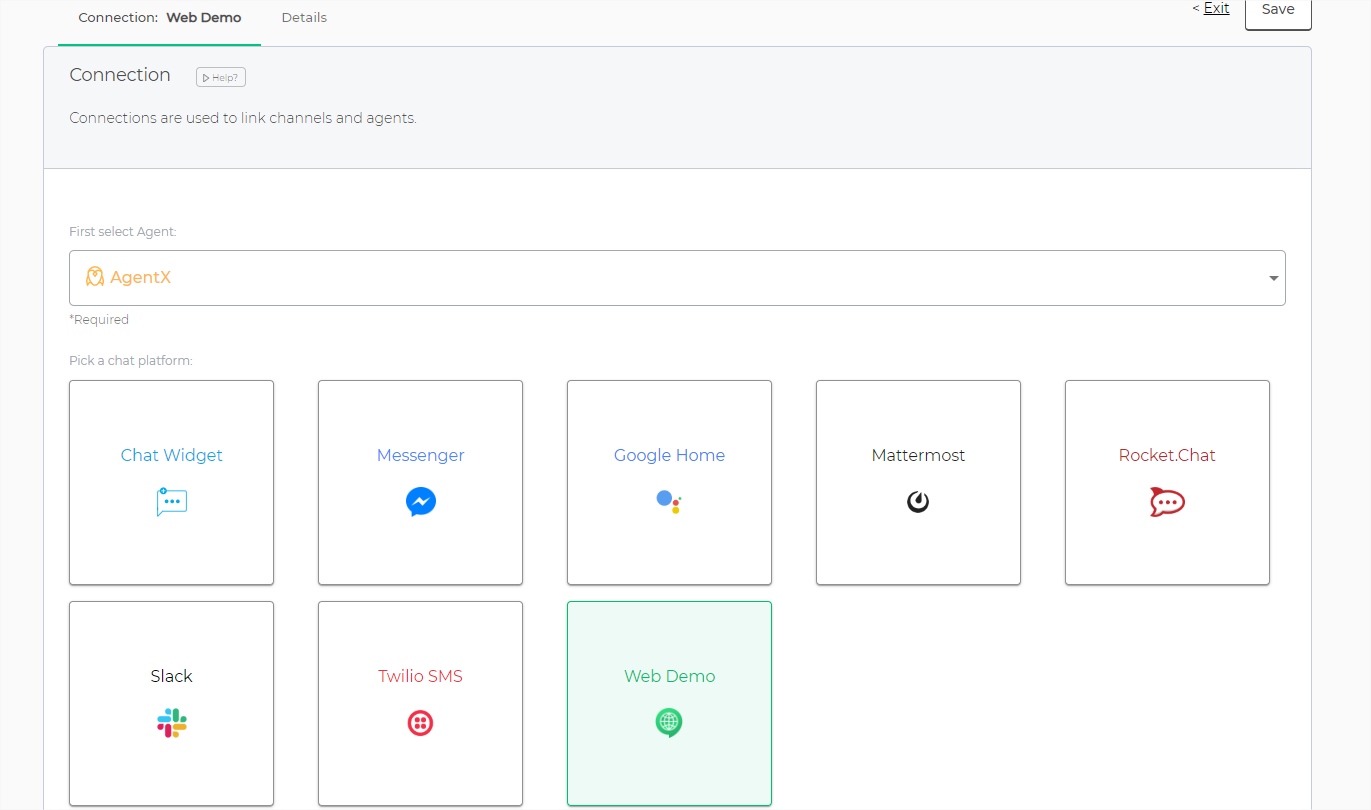Click the Web Demo green globe icon
Viewport: 1371px width, 810px height.
[669, 722]
